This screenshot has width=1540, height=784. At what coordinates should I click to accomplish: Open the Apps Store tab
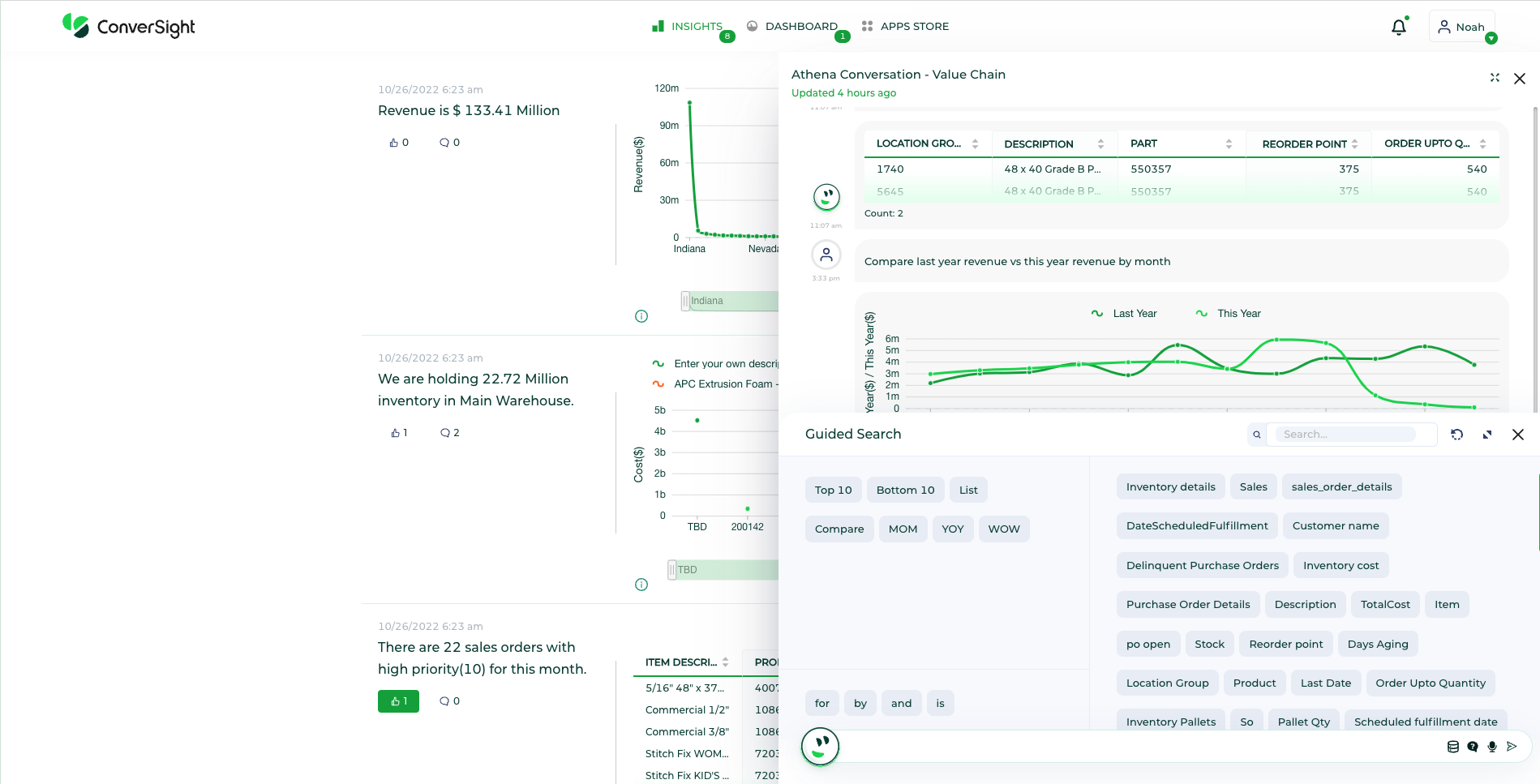point(905,27)
